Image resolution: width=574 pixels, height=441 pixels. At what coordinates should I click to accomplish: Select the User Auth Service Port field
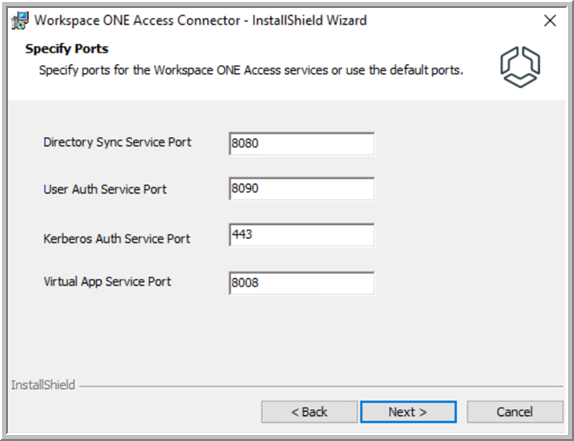pyautogui.click(x=302, y=189)
